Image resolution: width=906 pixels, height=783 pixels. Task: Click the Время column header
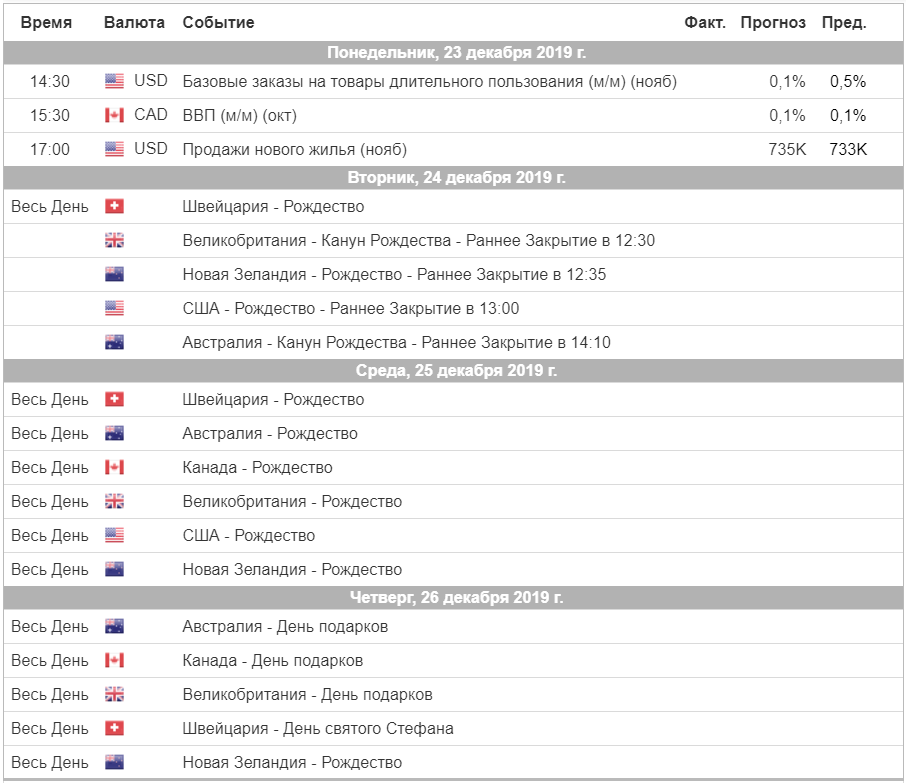pos(46,23)
